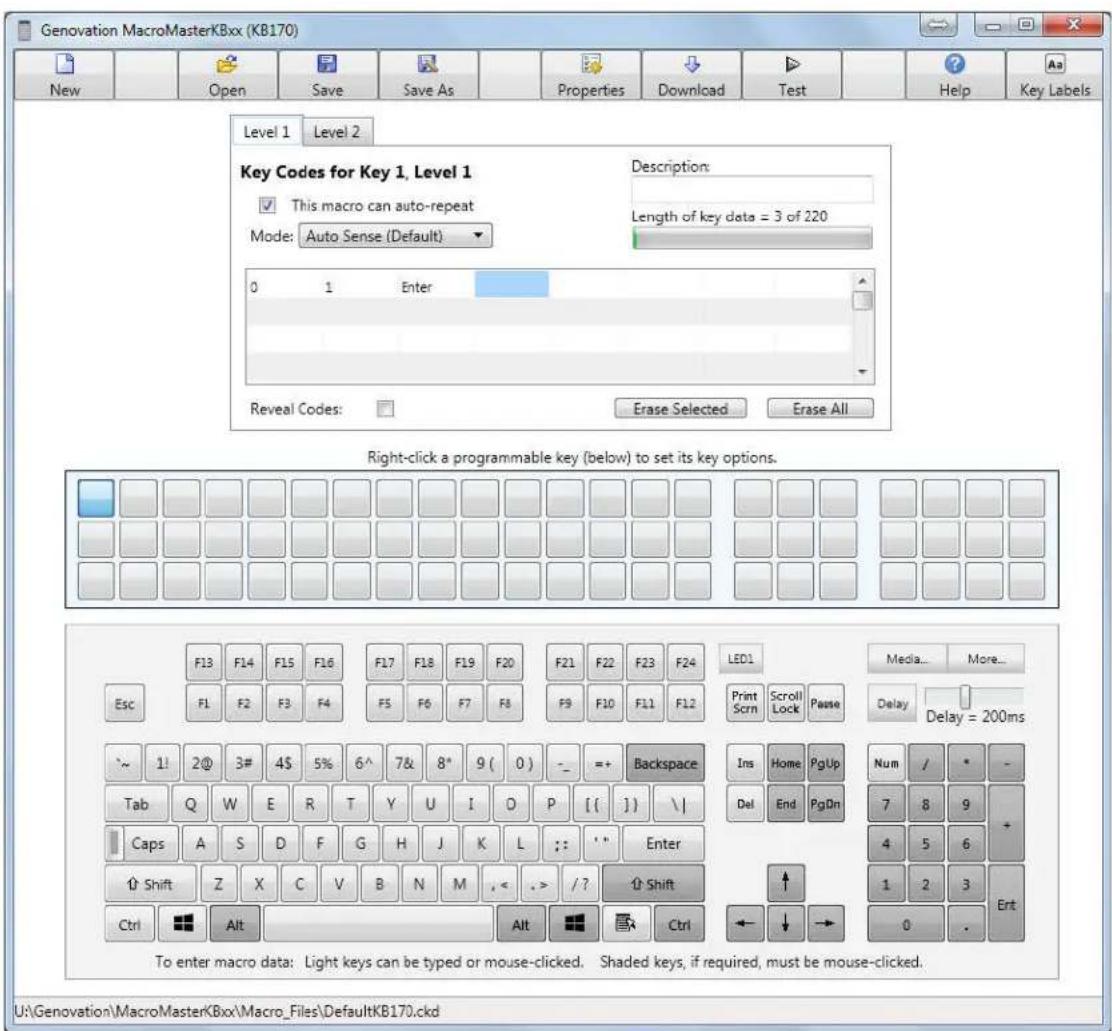This screenshot has width=1112, height=1031.
Task: Click the Print Scrn key
Action: [x=745, y=703]
